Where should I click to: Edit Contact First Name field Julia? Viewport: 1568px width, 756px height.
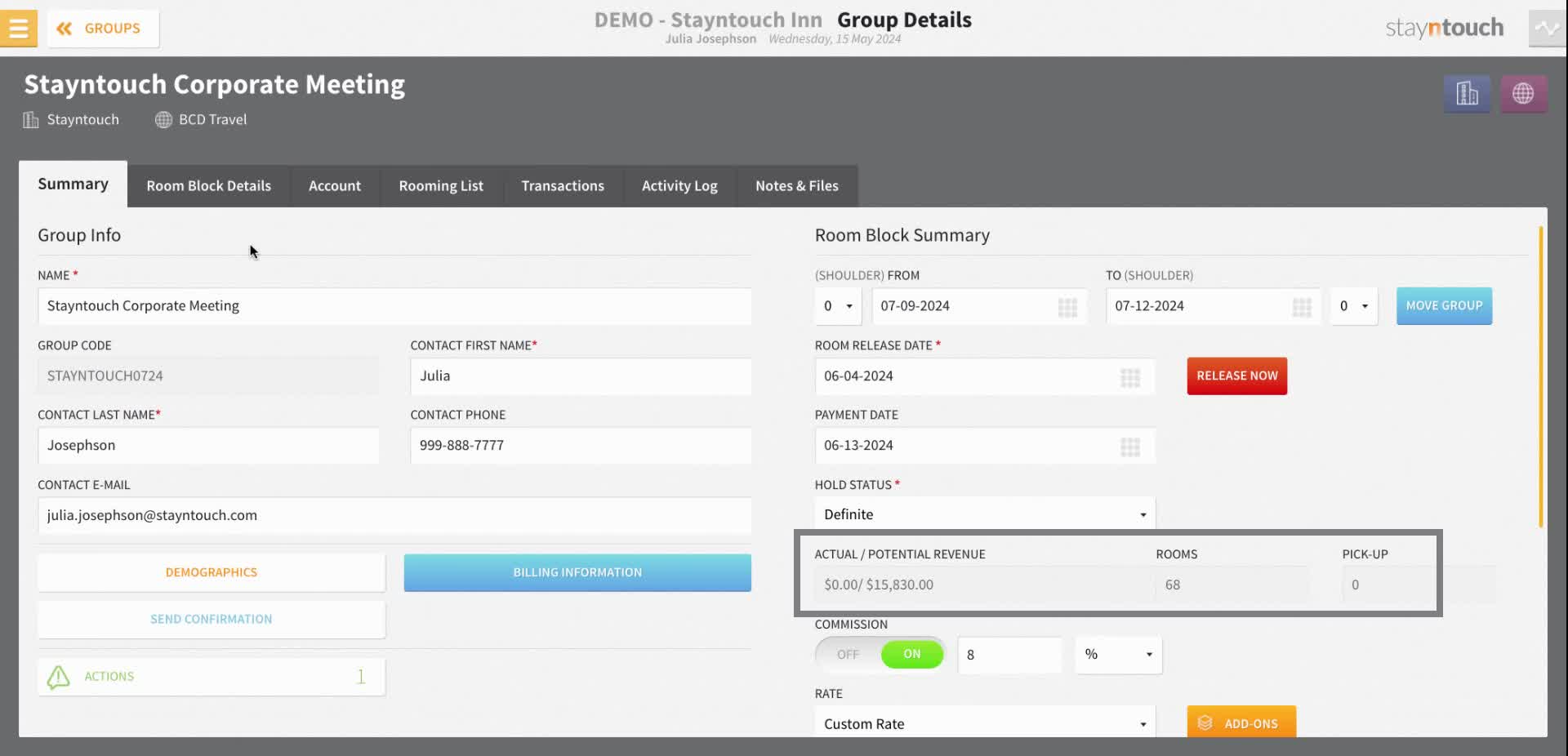coord(581,376)
